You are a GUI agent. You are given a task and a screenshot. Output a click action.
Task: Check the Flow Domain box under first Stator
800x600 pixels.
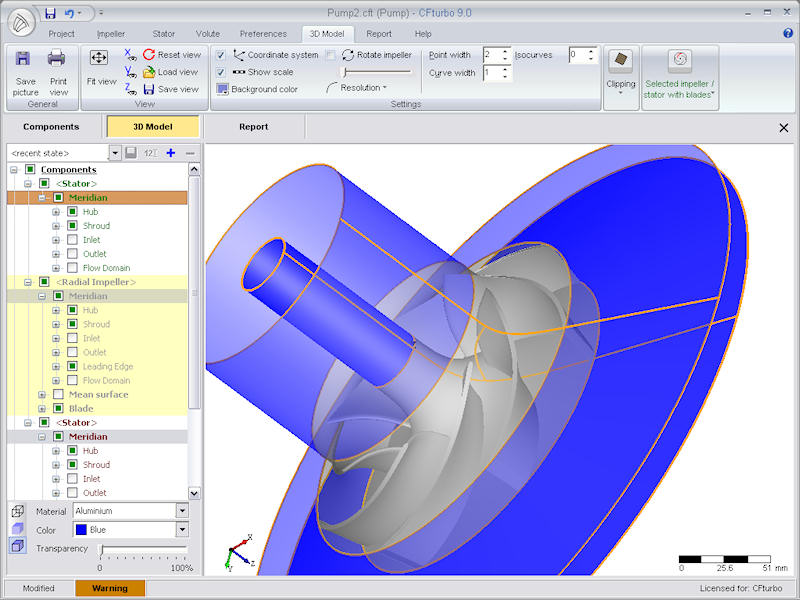[72, 268]
